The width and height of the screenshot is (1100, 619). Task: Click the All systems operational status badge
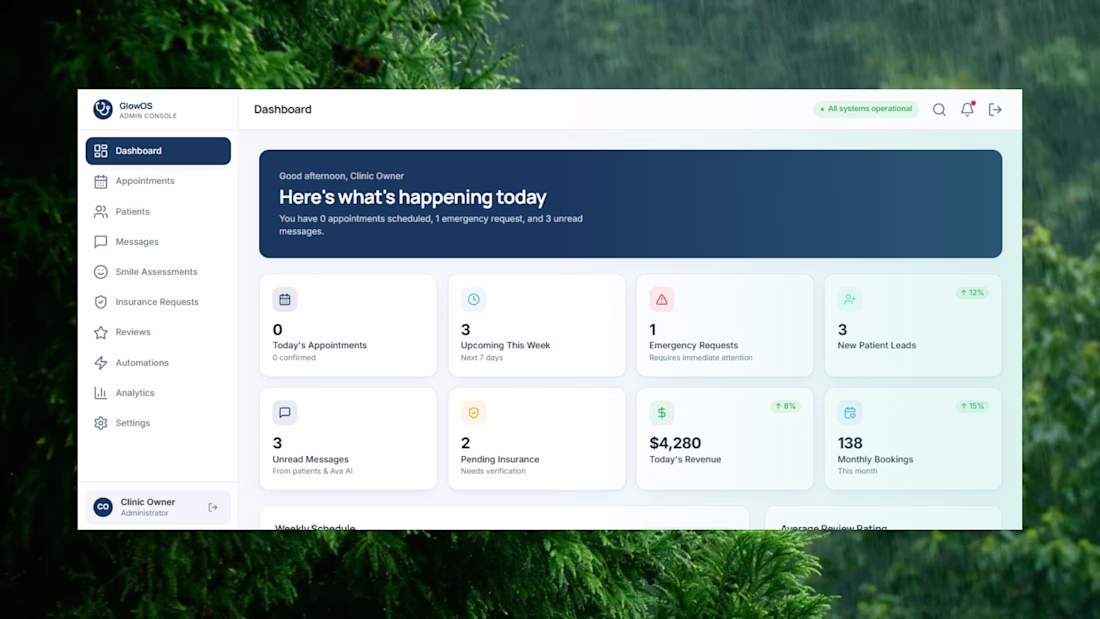[x=866, y=109]
